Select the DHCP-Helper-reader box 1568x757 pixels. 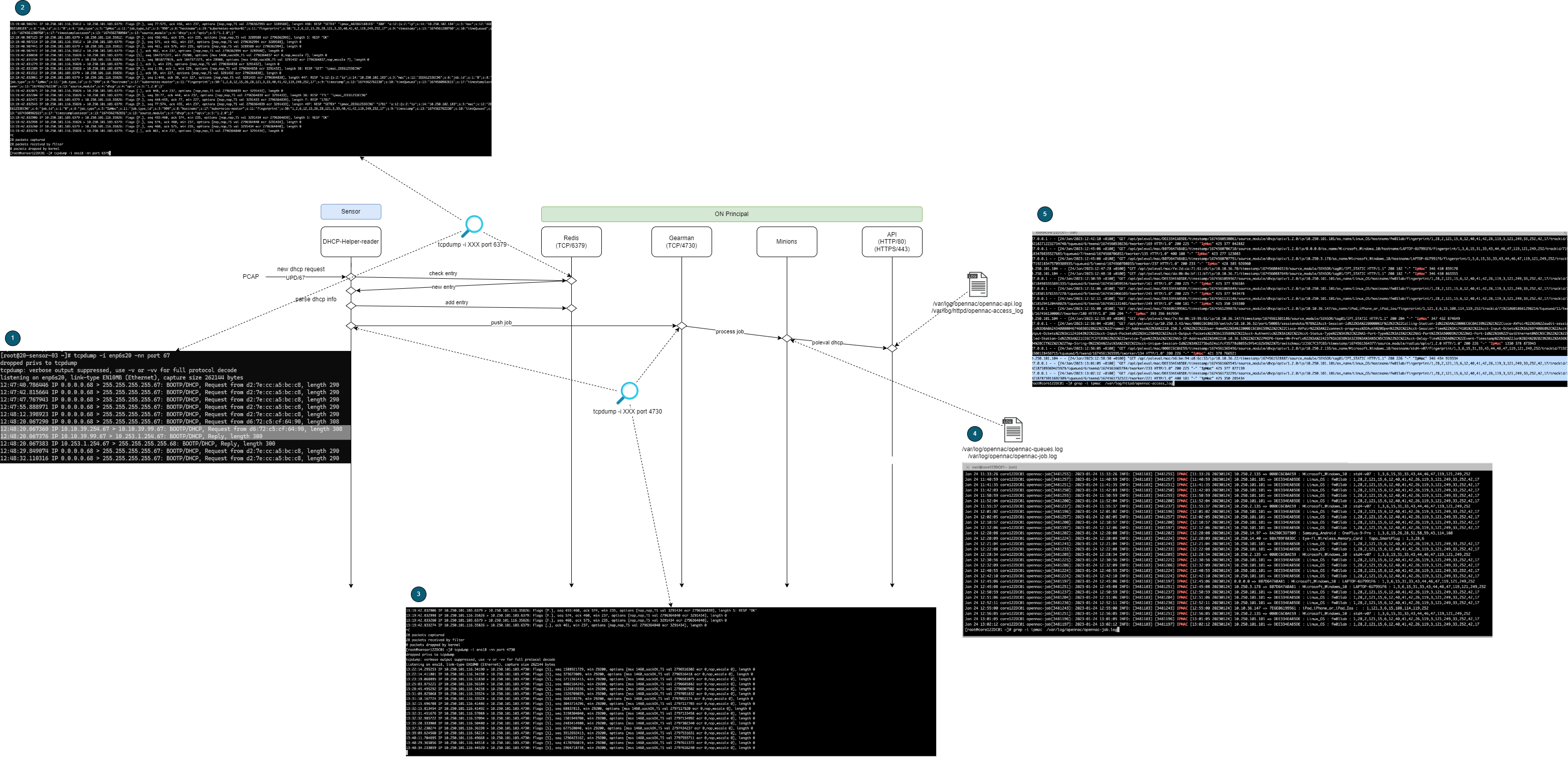coord(351,242)
